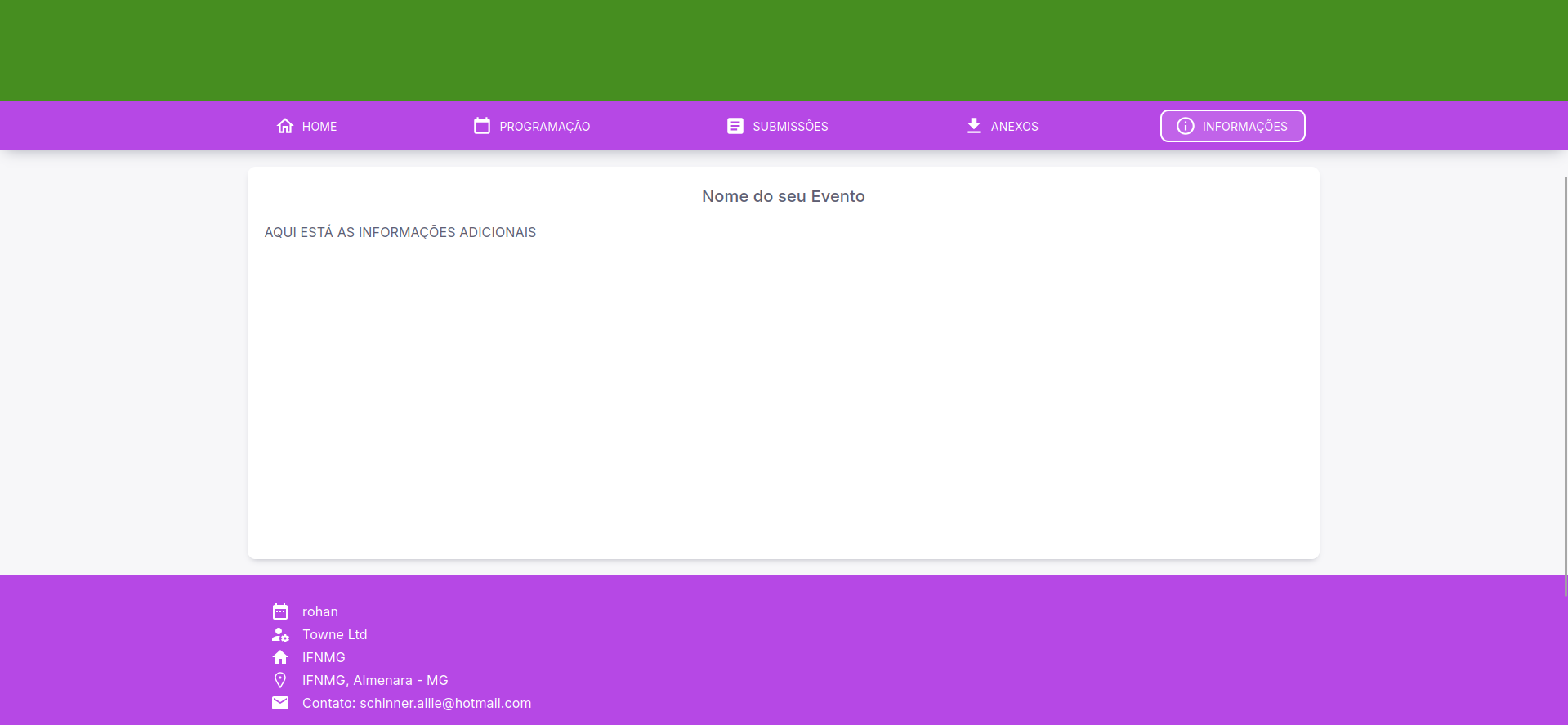
Task: Switch to the SUBMISSÕES tab label
Action: click(x=790, y=127)
